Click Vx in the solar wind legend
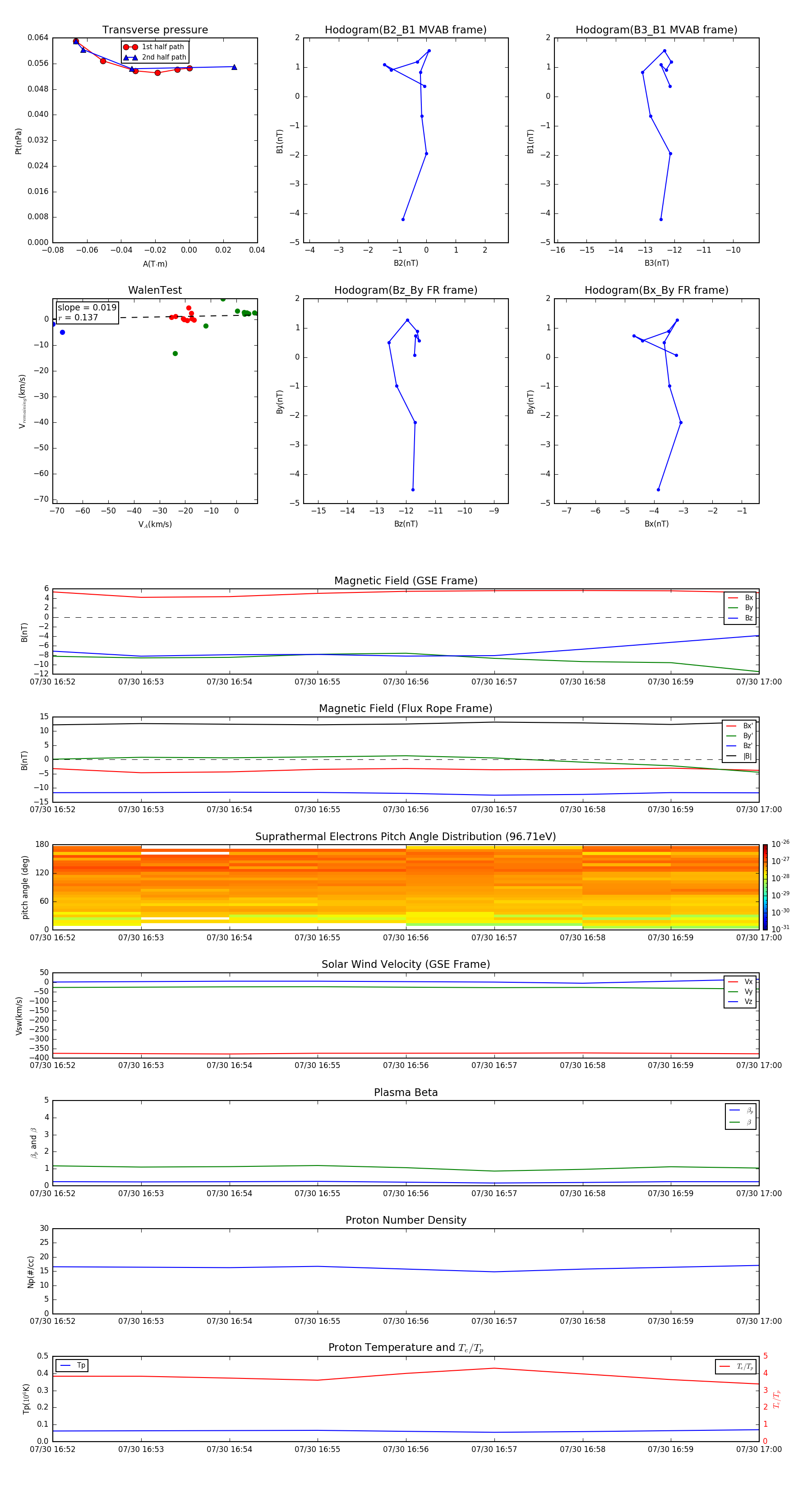This screenshot has height=1489, width=812. [740, 982]
